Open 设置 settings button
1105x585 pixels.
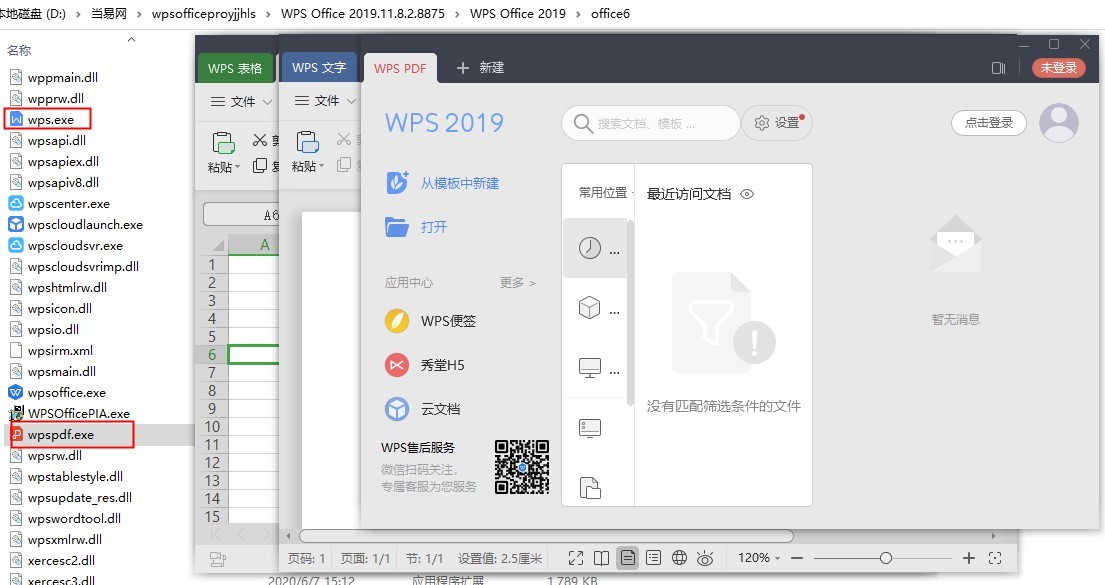click(x=777, y=123)
